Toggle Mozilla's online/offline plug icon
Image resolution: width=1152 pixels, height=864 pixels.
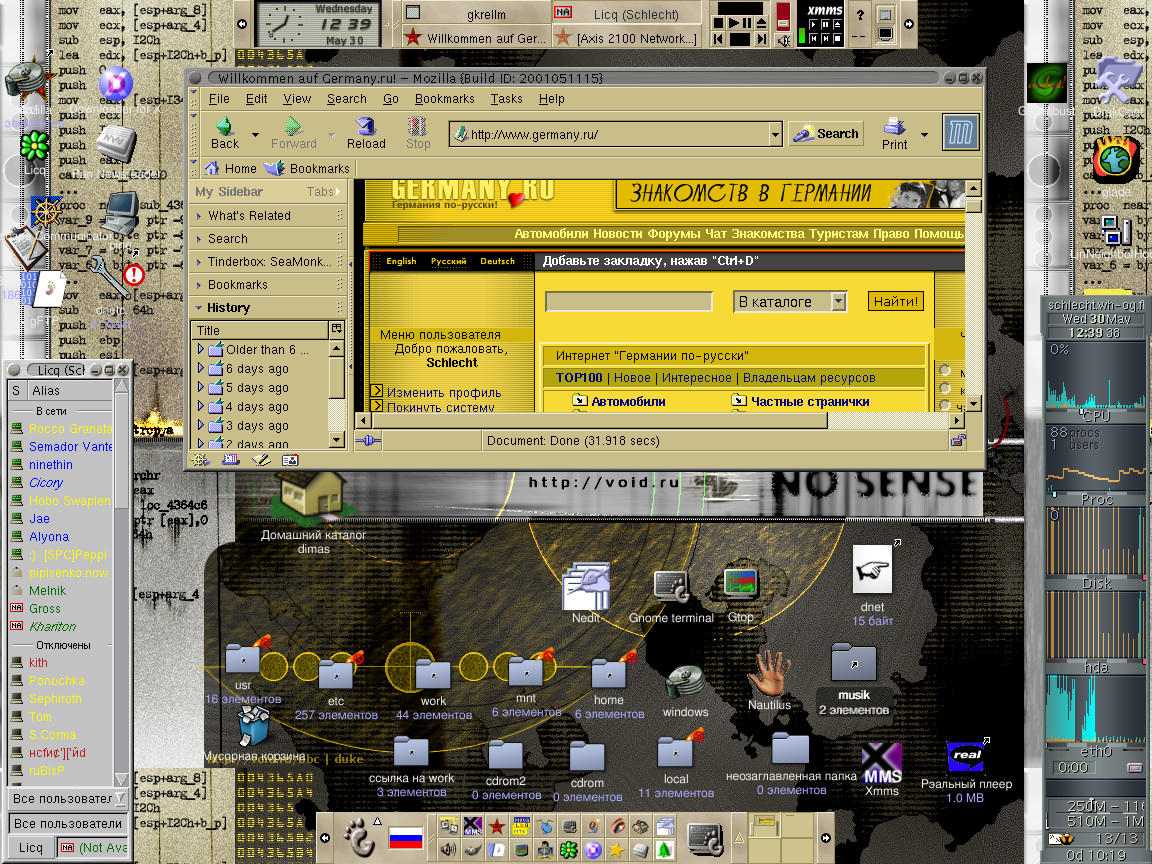pyautogui.click(x=367, y=441)
